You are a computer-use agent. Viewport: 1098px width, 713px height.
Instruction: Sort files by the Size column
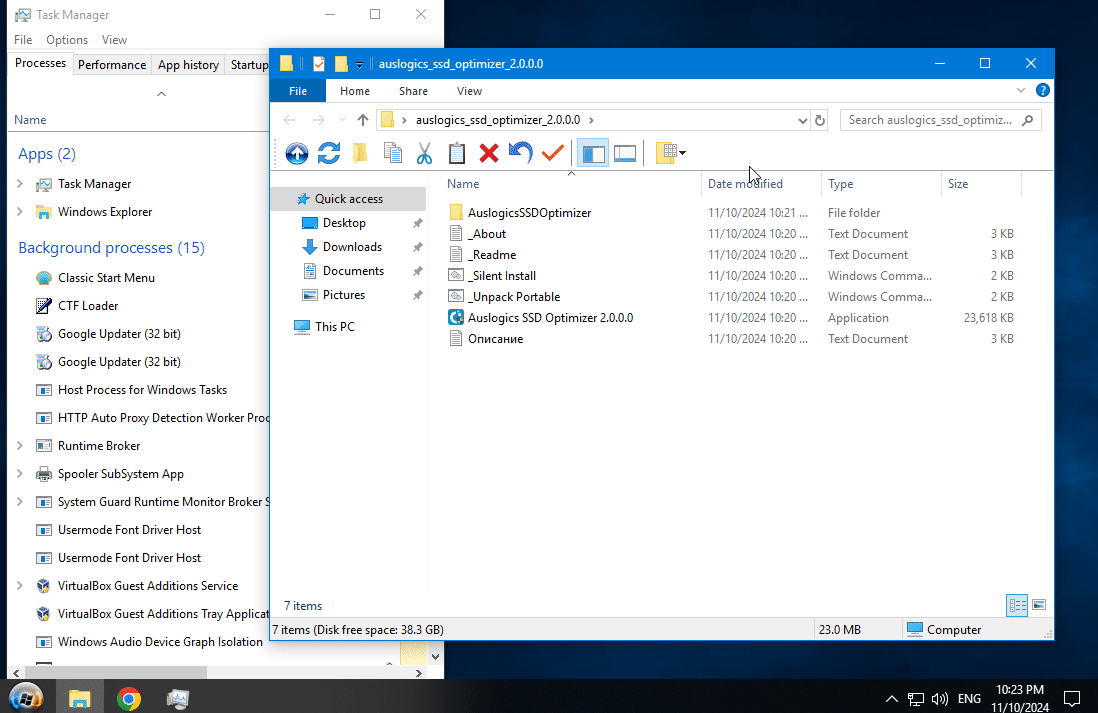pyautogui.click(x=981, y=184)
